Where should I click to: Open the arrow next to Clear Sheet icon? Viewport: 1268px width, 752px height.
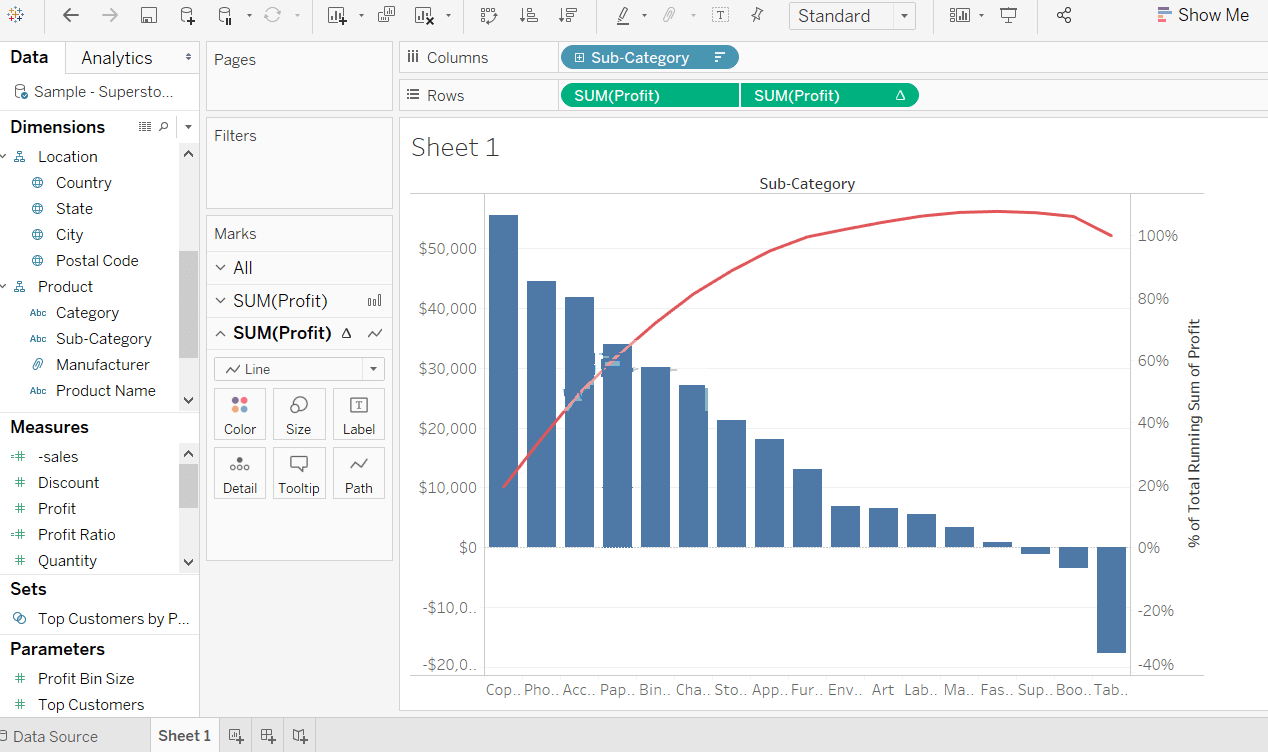pyautogui.click(x=448, y=16)
